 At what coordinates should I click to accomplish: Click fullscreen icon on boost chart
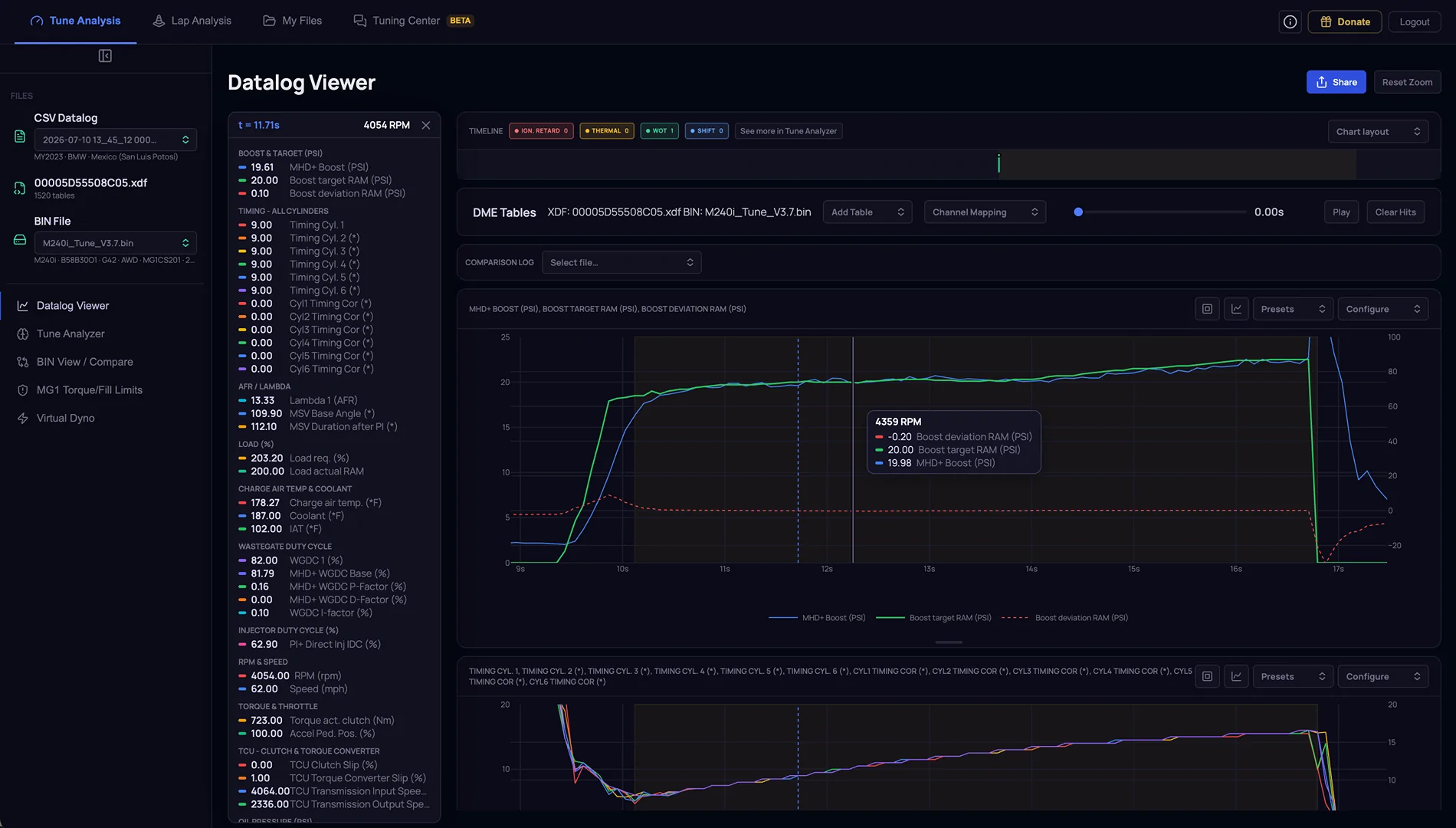1207,309
